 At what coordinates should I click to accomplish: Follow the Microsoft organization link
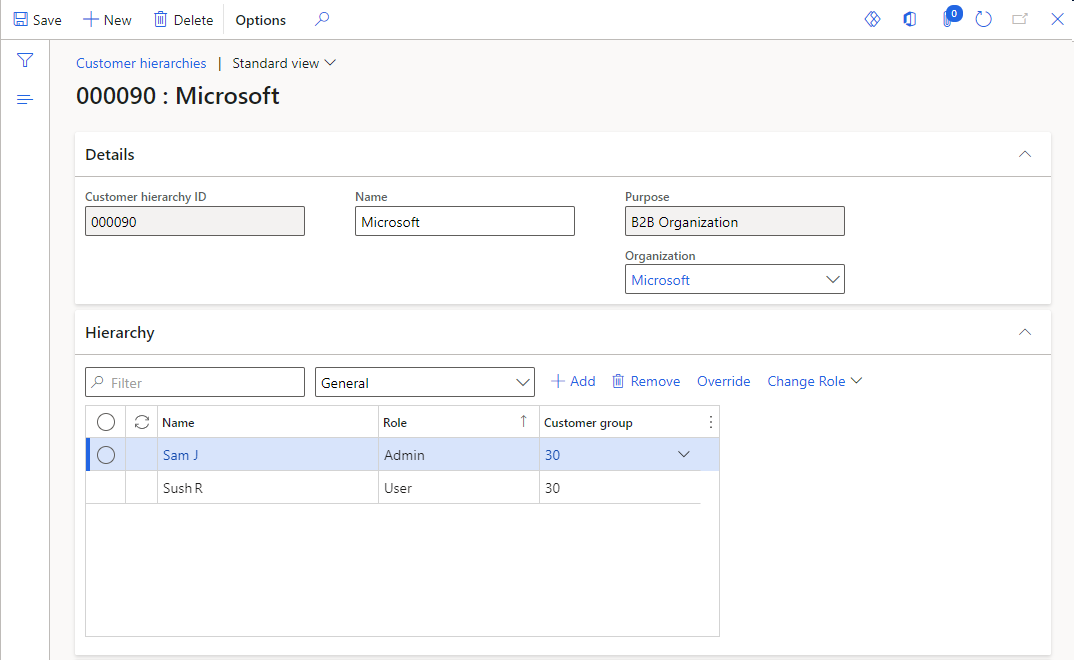[x=660, y=280]
